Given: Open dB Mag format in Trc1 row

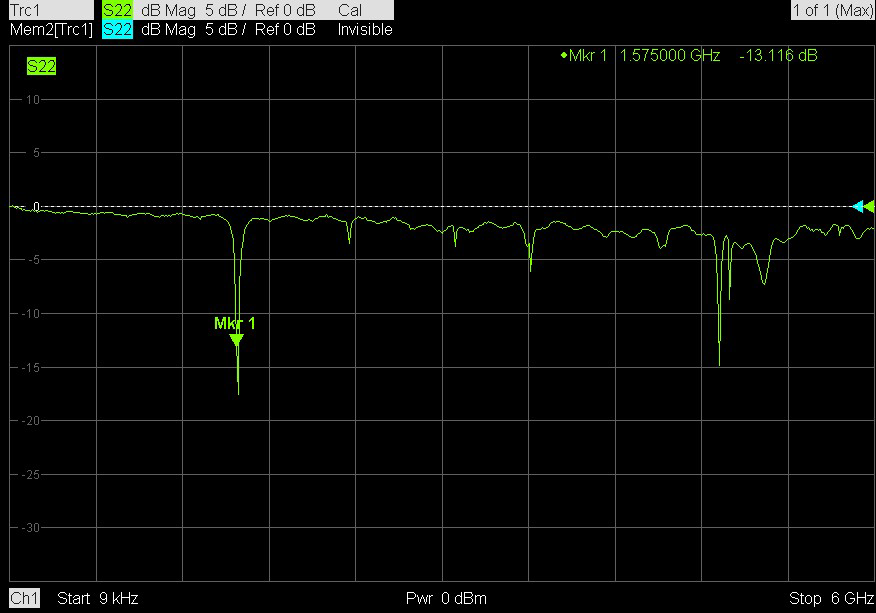Looking at the screenshot, I should (168, 10).
